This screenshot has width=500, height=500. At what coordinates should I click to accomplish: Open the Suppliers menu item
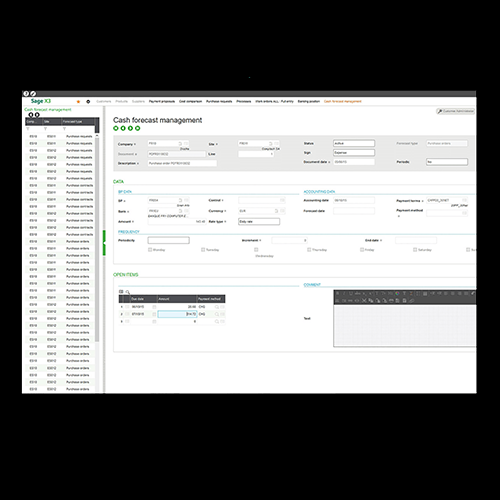pyautogui.click(x=138, y=101)
